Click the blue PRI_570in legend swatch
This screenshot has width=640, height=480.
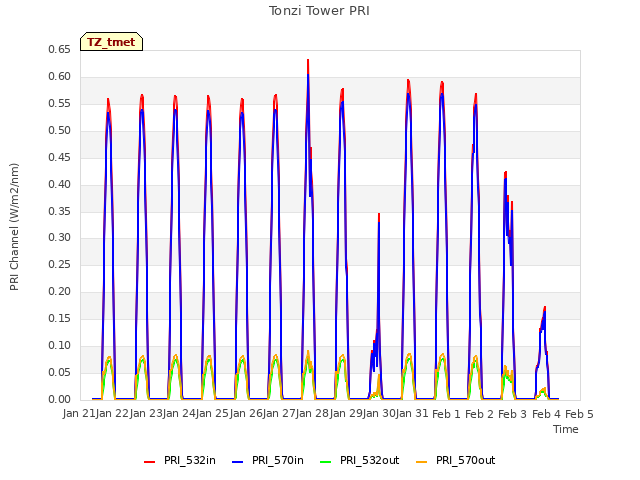(238, 462)
